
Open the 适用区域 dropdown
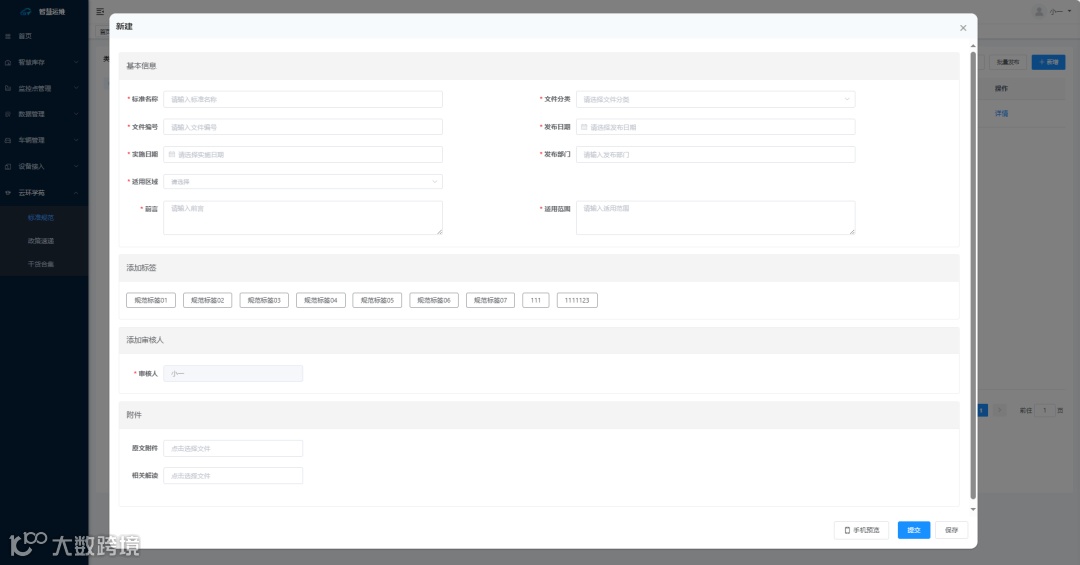pyautogui.click(x=302, y=182)
